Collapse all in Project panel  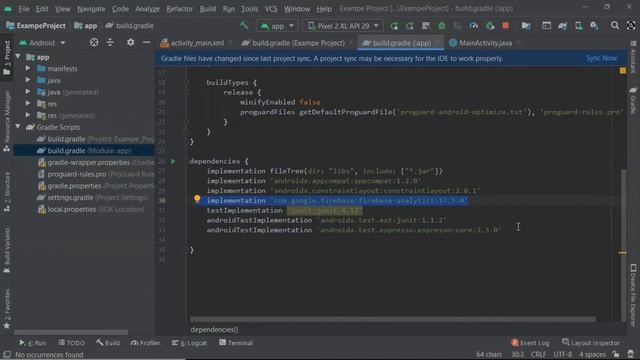point(110,42)
